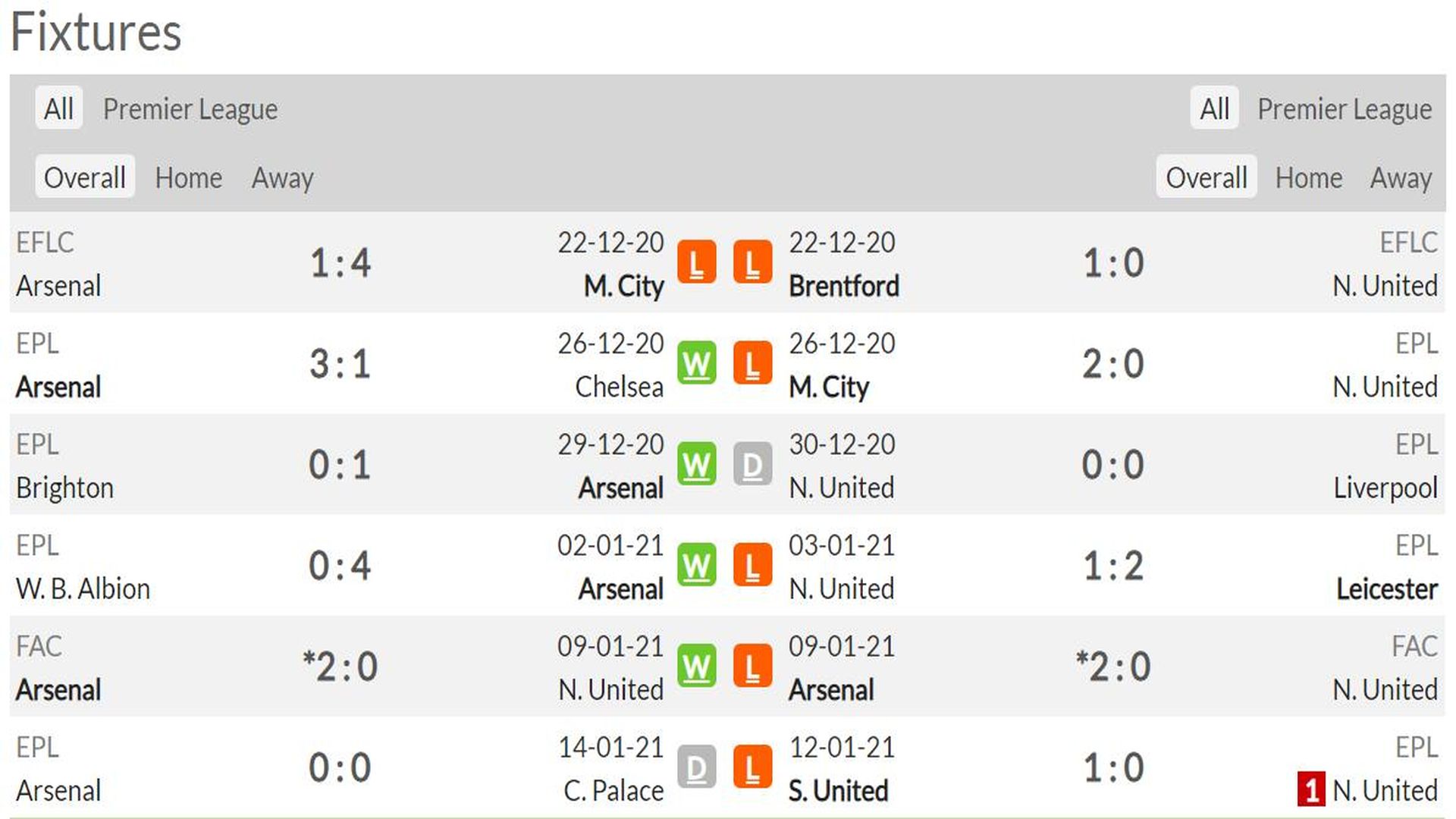1456x819 pixels.
Task: Open the Leicester team link
Action: pos(1386,588)
